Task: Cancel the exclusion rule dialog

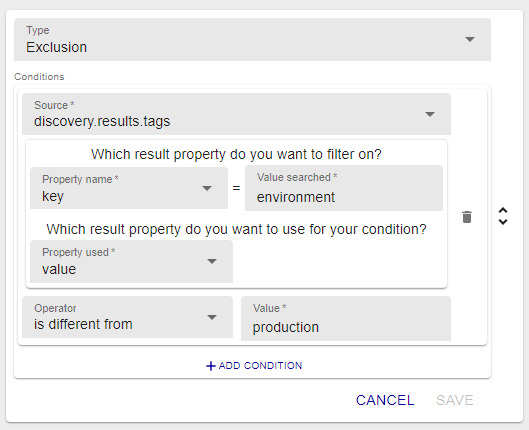Action: pyautogui.click(x=385, y=400)
